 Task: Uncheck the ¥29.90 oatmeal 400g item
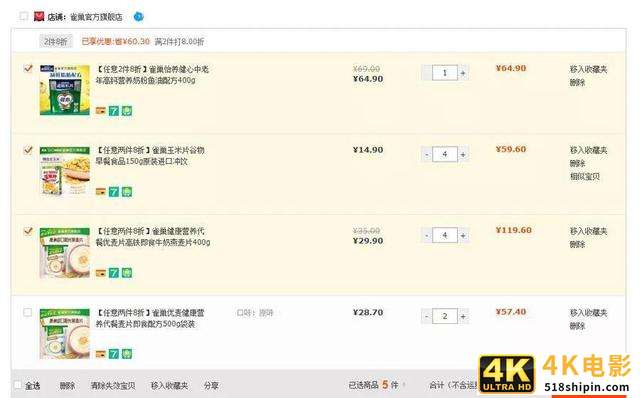point(28,231)
